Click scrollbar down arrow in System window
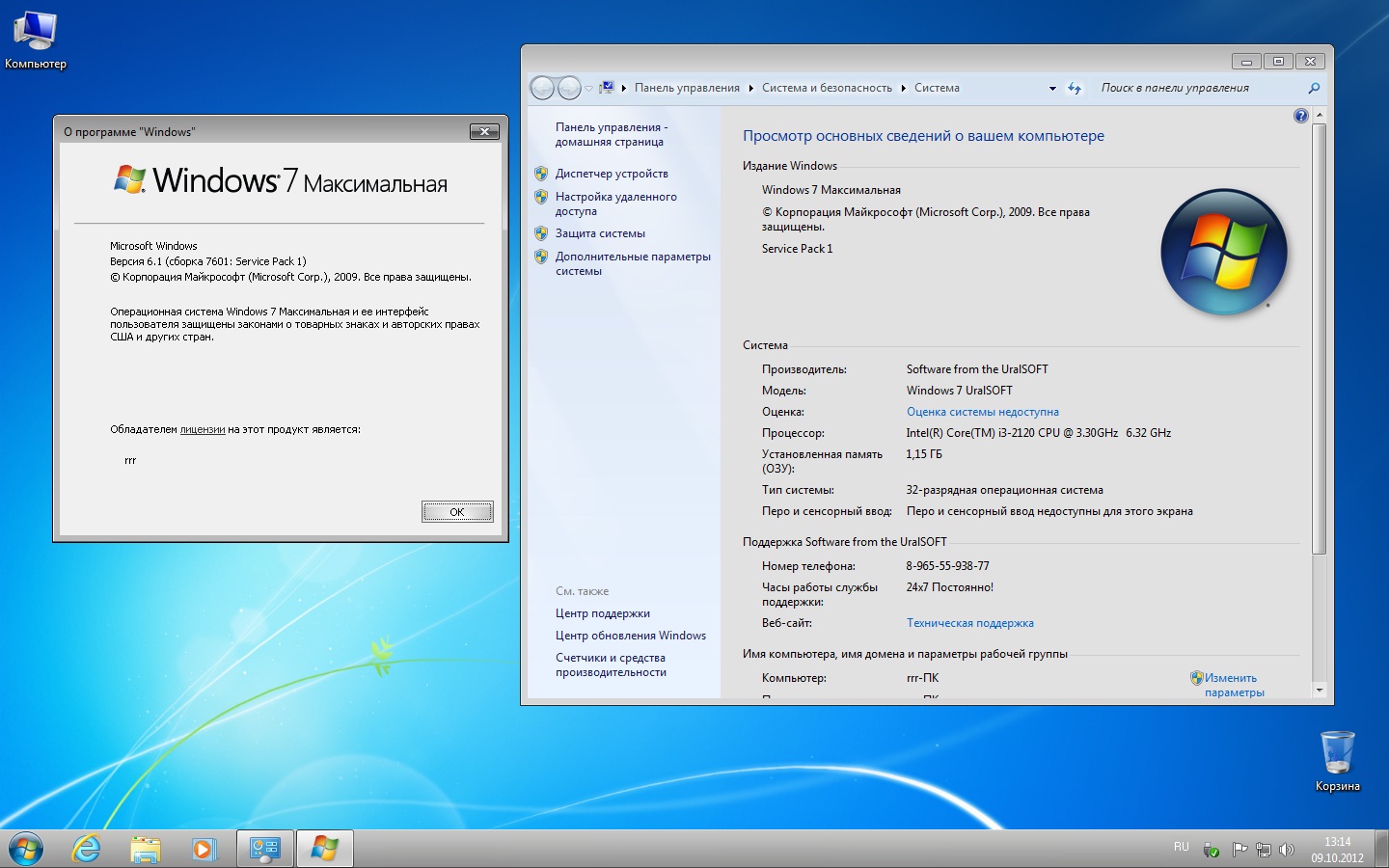Screen dimensions: 1389x868 pos(1319,691)
